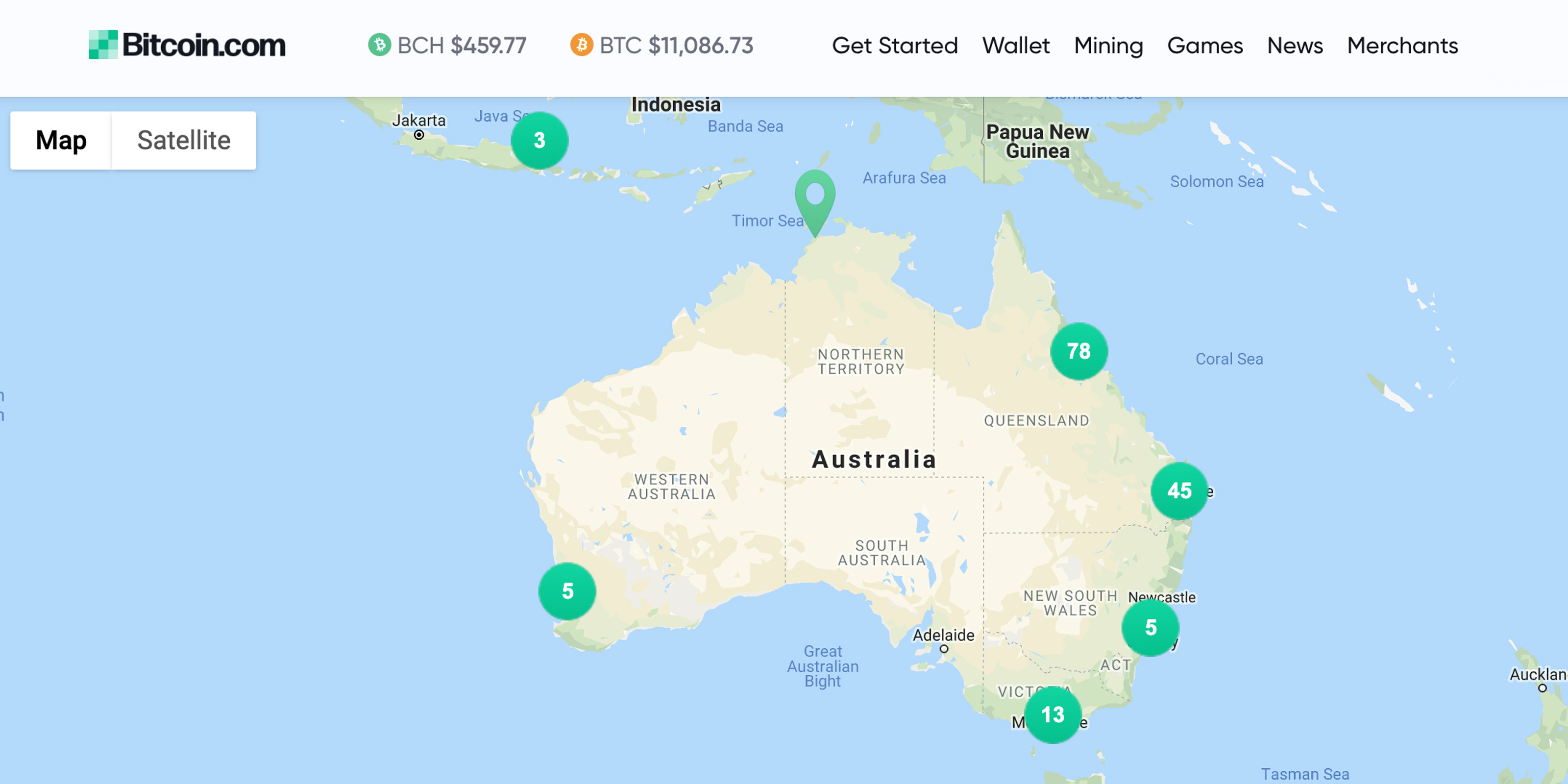Open the Games navigation item
The width and height of the screenshot is (1568, 784).
click(1204, 46)
